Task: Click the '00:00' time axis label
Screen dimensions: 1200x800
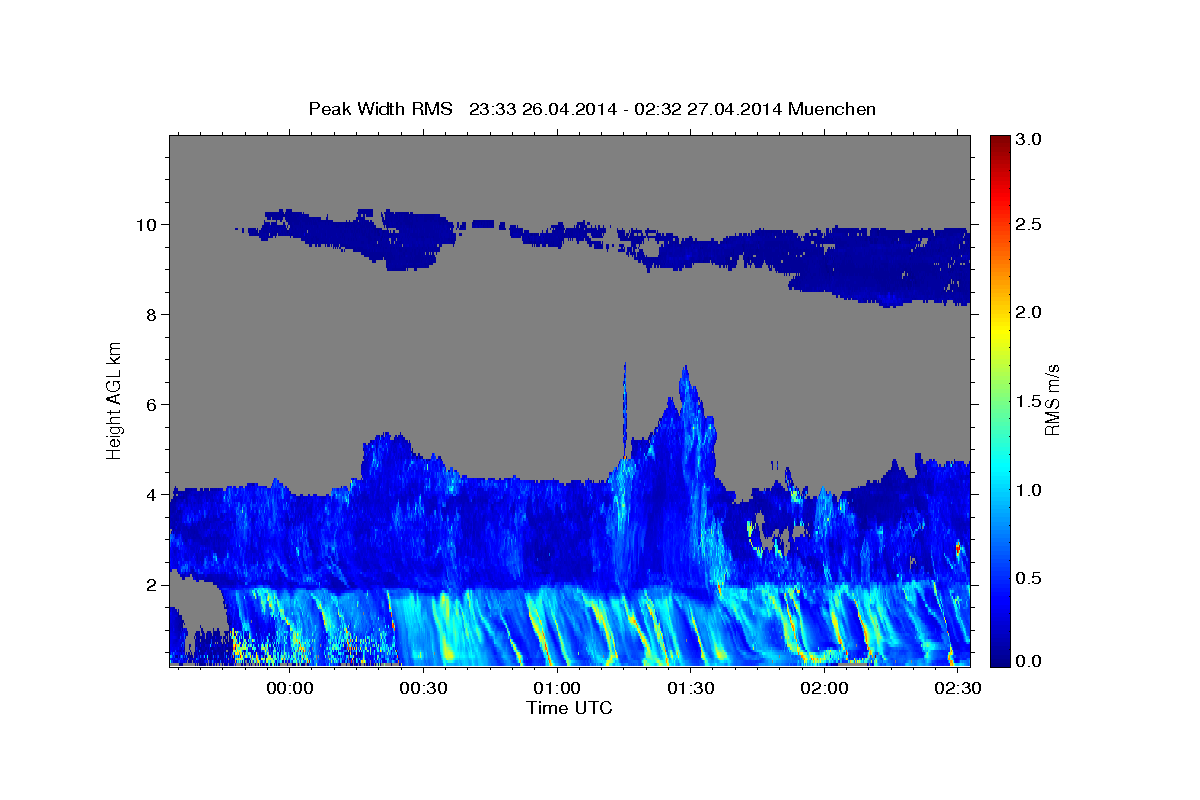Action: click(290, 689)
